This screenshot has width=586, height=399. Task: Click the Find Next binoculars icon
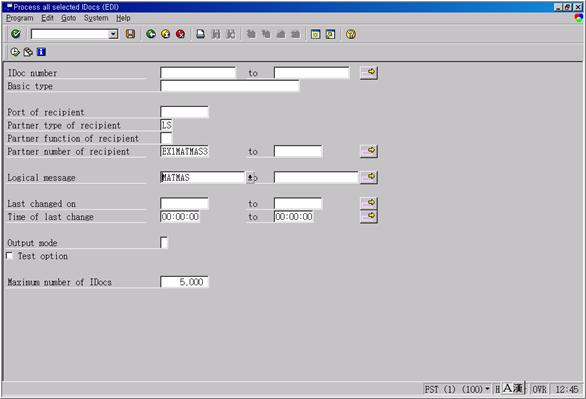tap(231, 34)
